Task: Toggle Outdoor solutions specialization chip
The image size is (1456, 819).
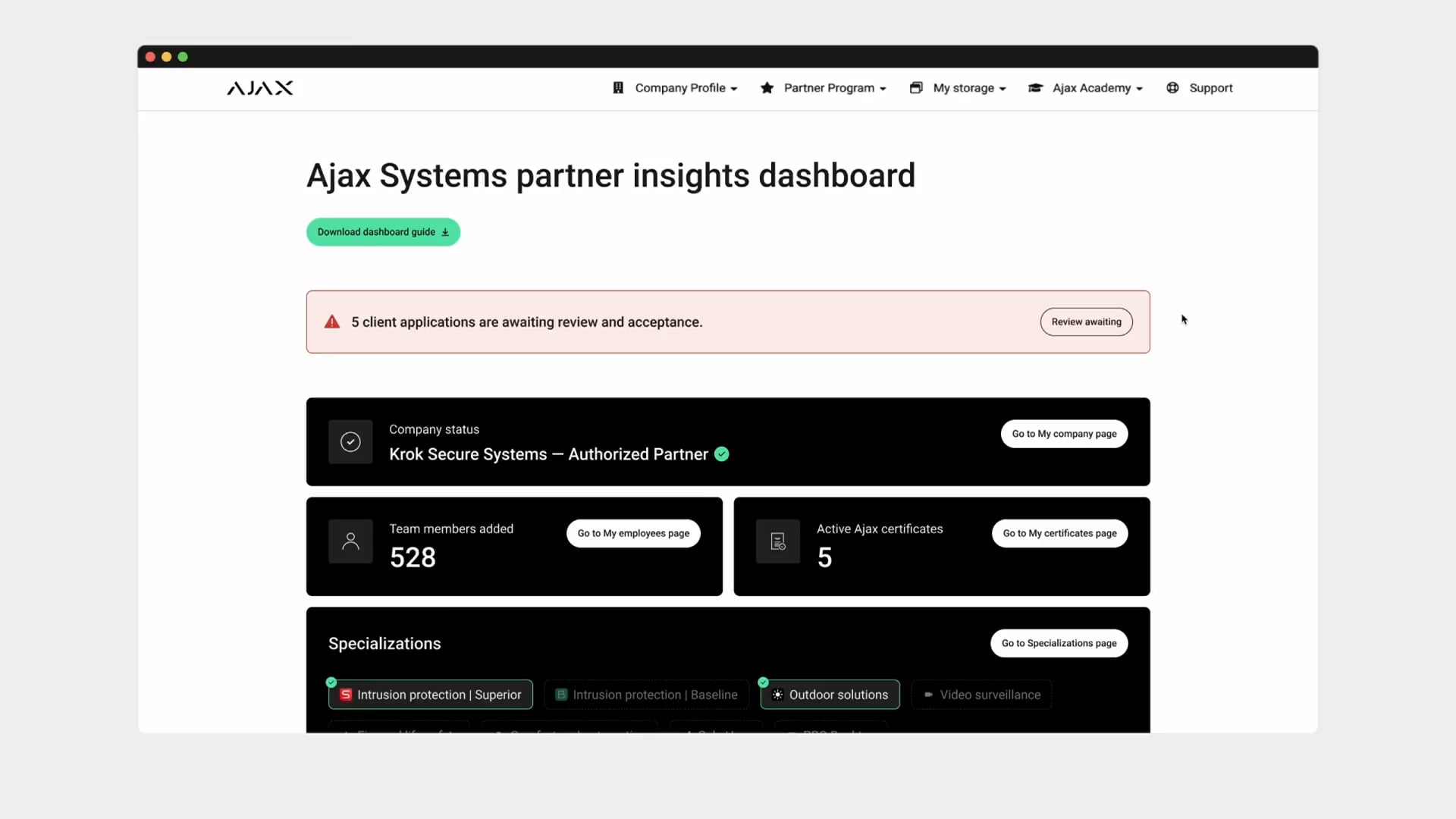Action: pyautogui.click(x=830, y=695)
